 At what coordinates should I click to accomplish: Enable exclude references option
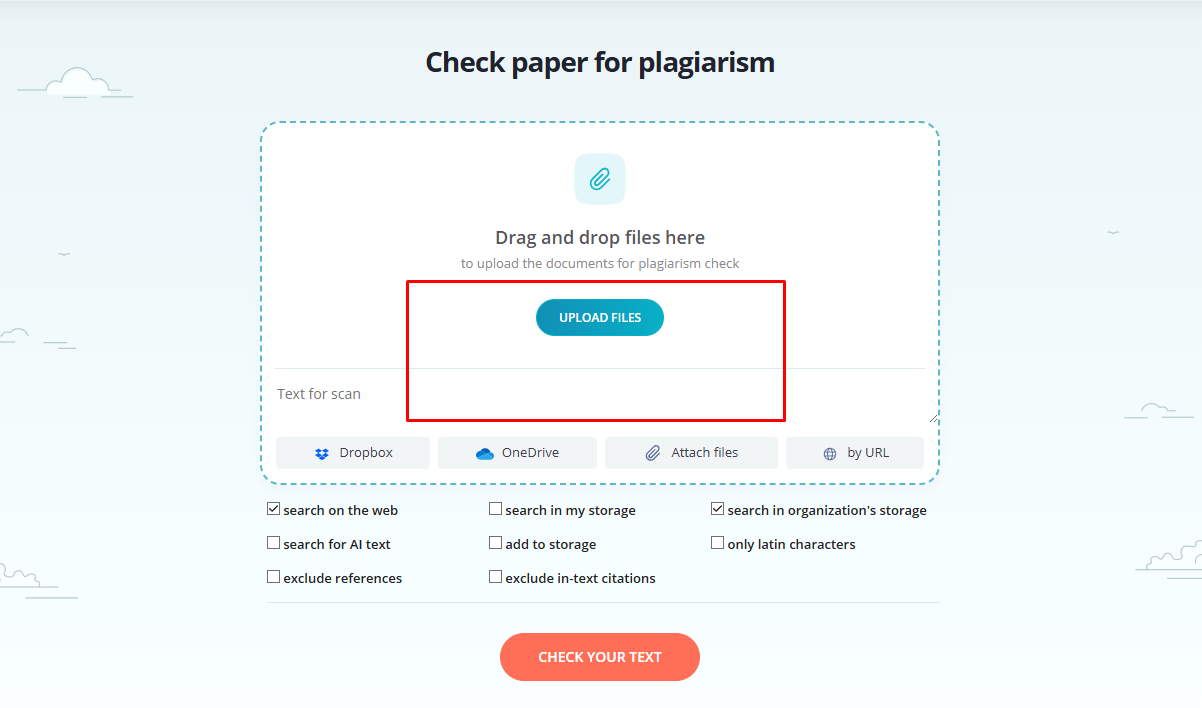(x=273, y=577)
